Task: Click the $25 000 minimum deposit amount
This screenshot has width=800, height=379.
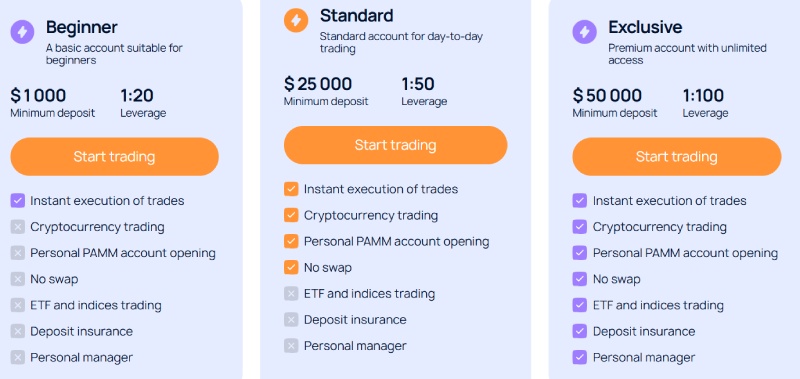Action: point(318,84)
